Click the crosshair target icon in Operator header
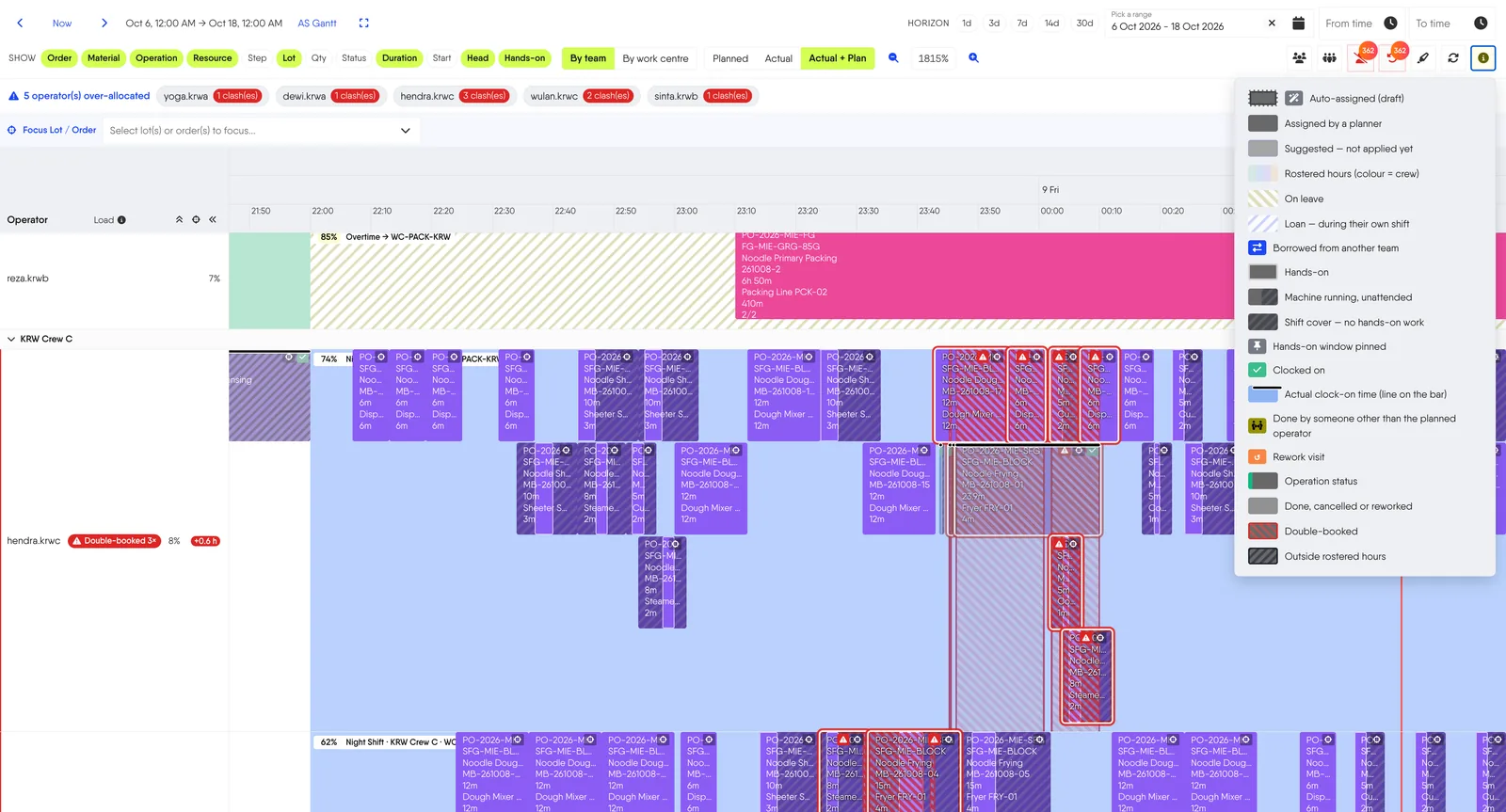This screenshot has height=812, width=1506. pos(196,220)
